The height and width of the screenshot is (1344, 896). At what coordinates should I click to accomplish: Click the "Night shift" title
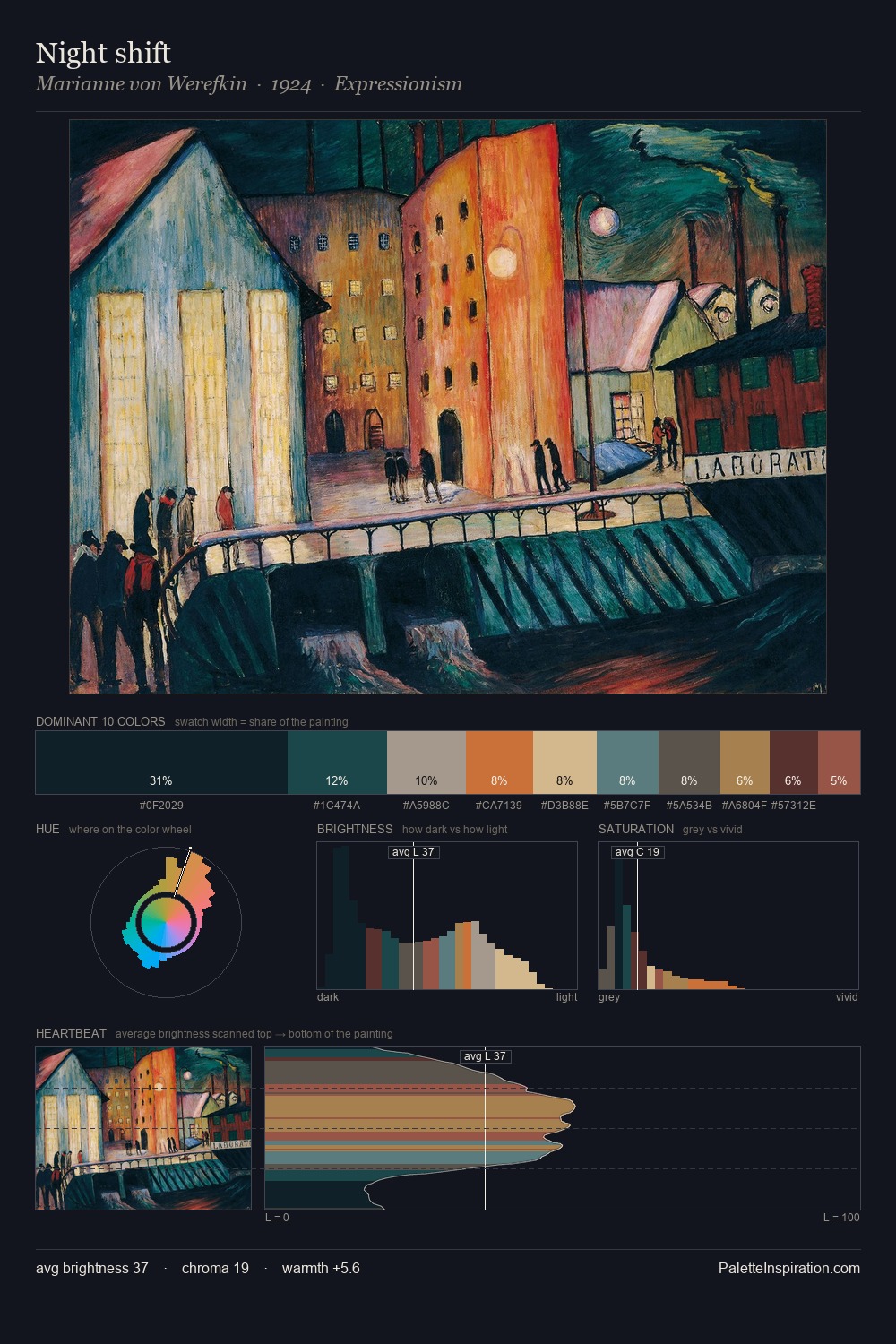103,53
